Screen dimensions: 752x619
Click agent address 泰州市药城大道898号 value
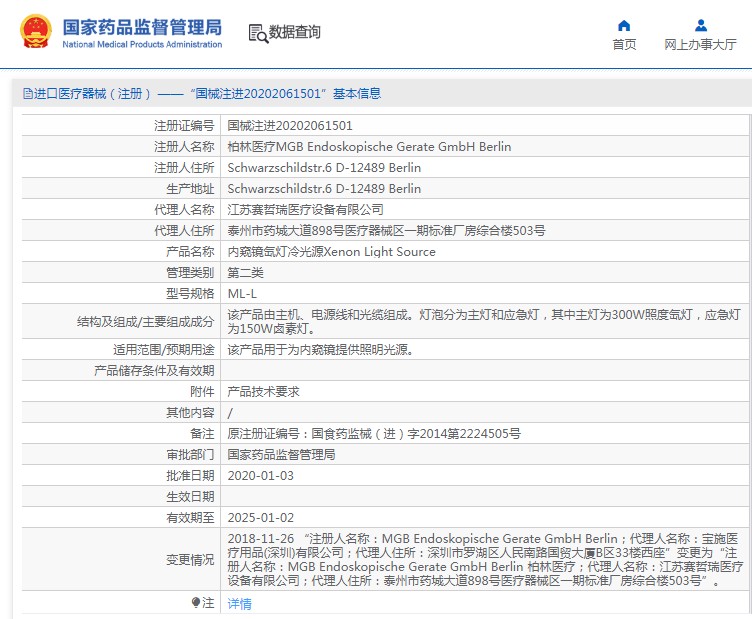point(386,231)
